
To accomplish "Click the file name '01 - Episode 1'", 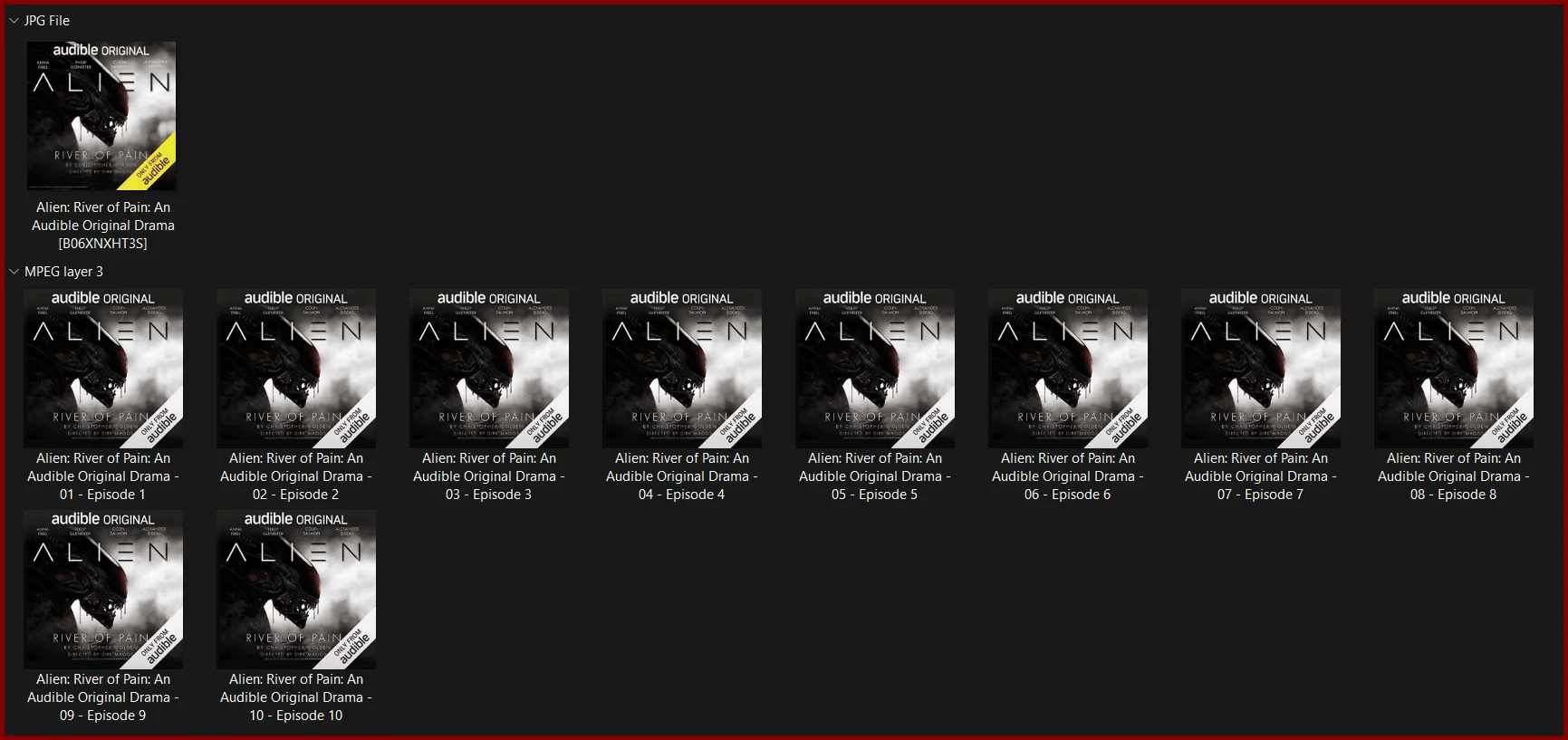I will 103,476.
